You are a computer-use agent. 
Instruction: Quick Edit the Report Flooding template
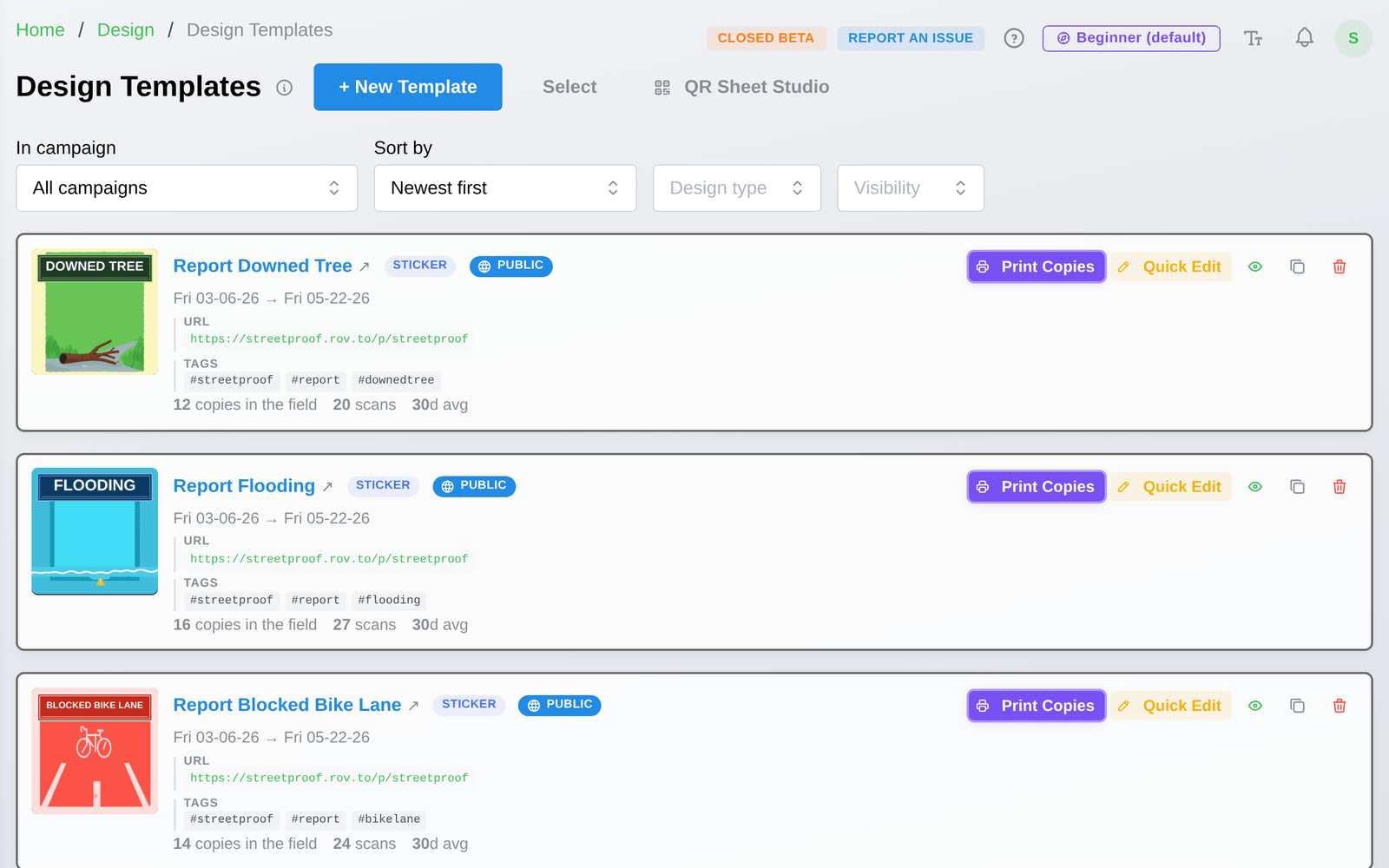coord(1170,487)
